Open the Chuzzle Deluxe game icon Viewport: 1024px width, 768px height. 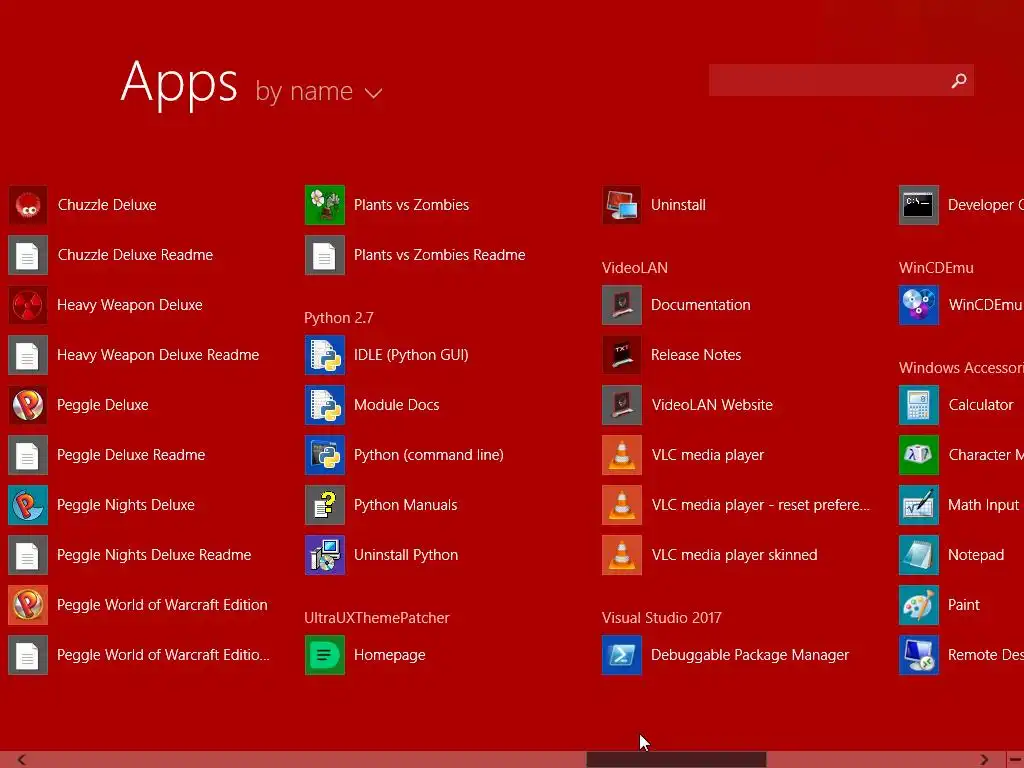click(x=27, y=205)
